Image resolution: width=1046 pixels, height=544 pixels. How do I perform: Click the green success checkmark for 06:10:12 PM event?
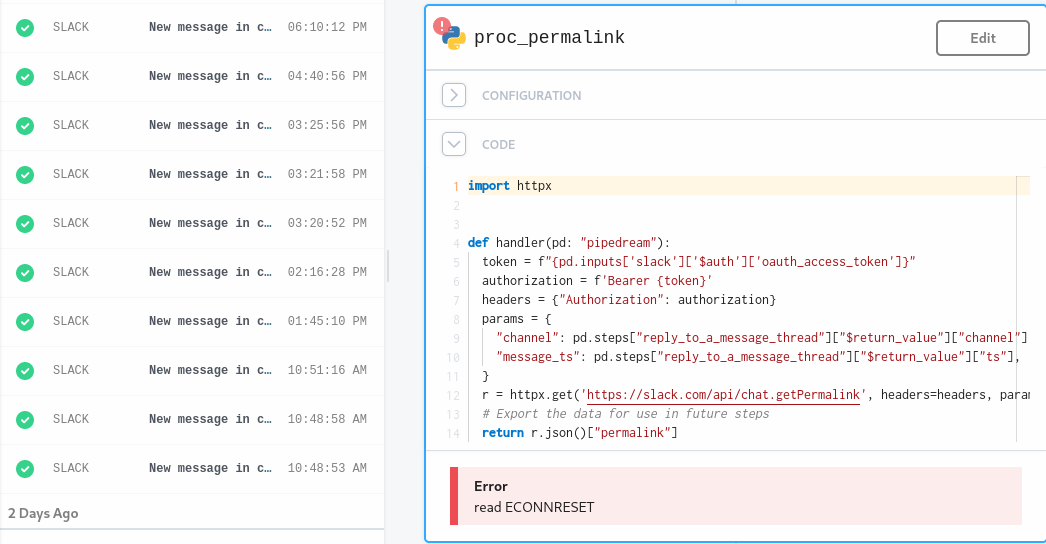pos(25,28)
